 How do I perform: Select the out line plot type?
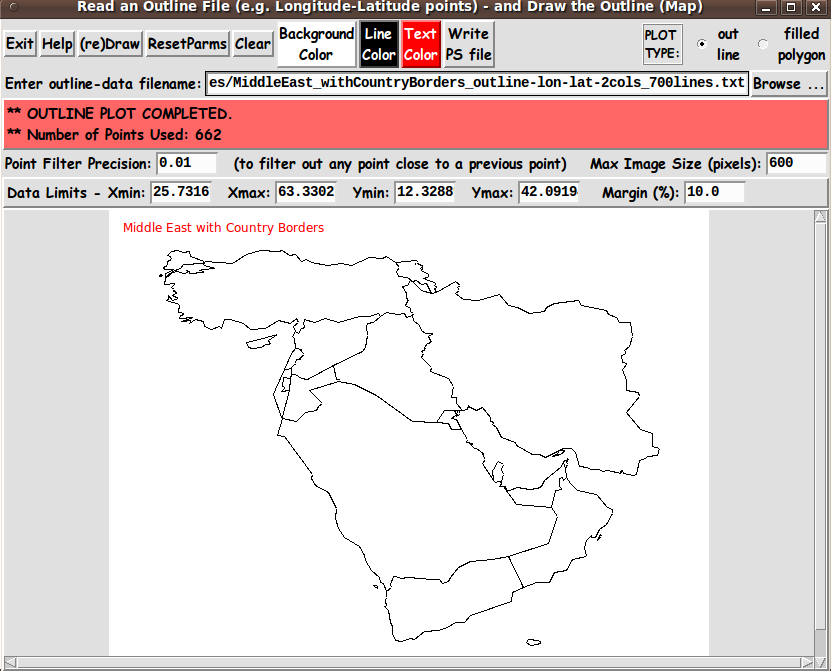click(702, 44)
